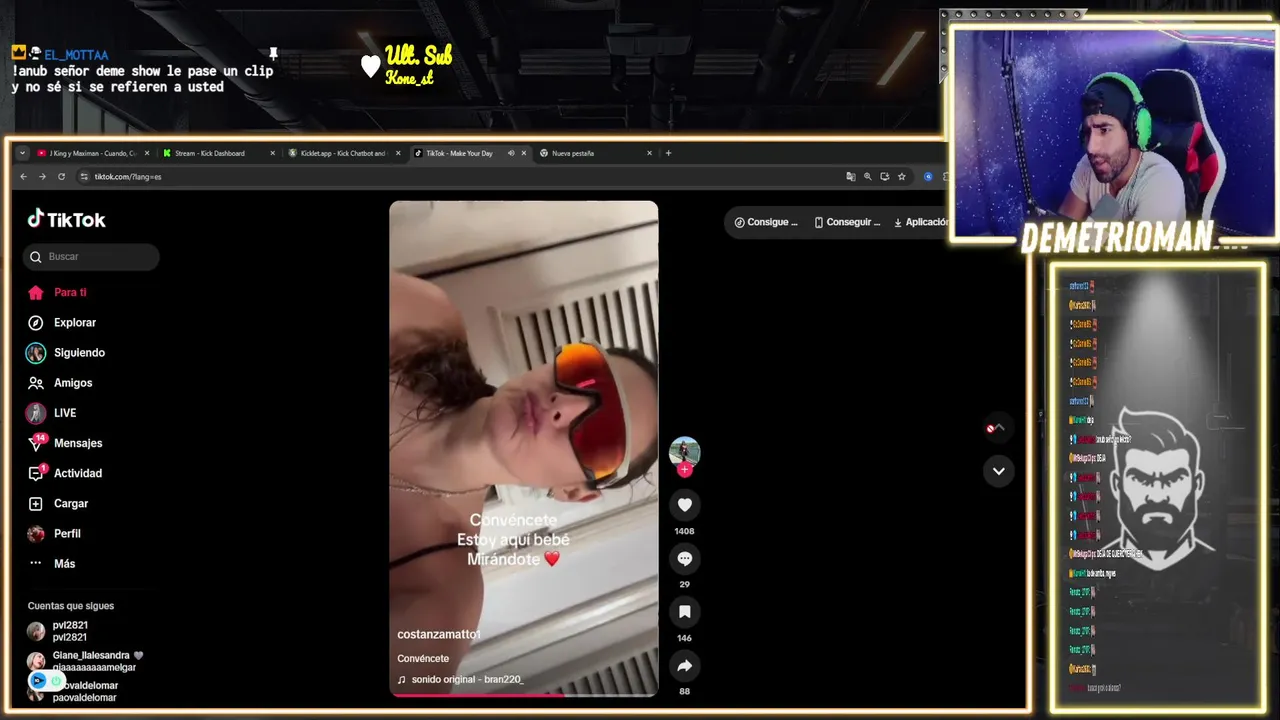Image resolution: width=1280 pixels, height=720 pixels.
Task: Click the video progress bar
Action: pyautogui.click(x=524, y=694)
